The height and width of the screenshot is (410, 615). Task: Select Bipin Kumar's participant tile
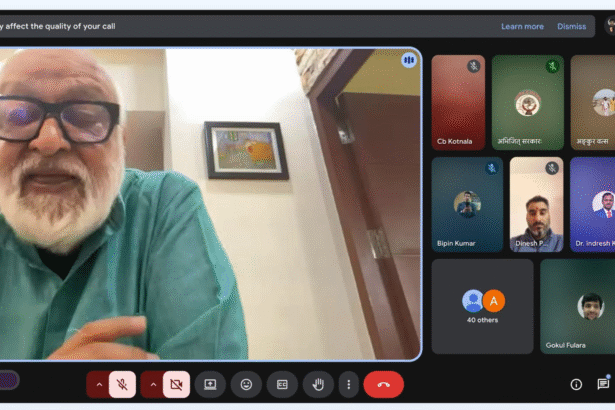pos(467,204)
